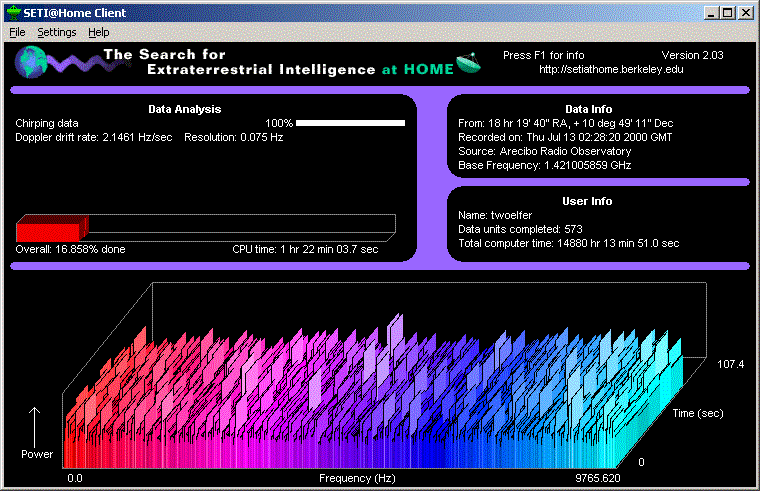This screenshot has height=491, width=760.
Task: Click the 'Power' axis label
Action: (x=37, y=454)
